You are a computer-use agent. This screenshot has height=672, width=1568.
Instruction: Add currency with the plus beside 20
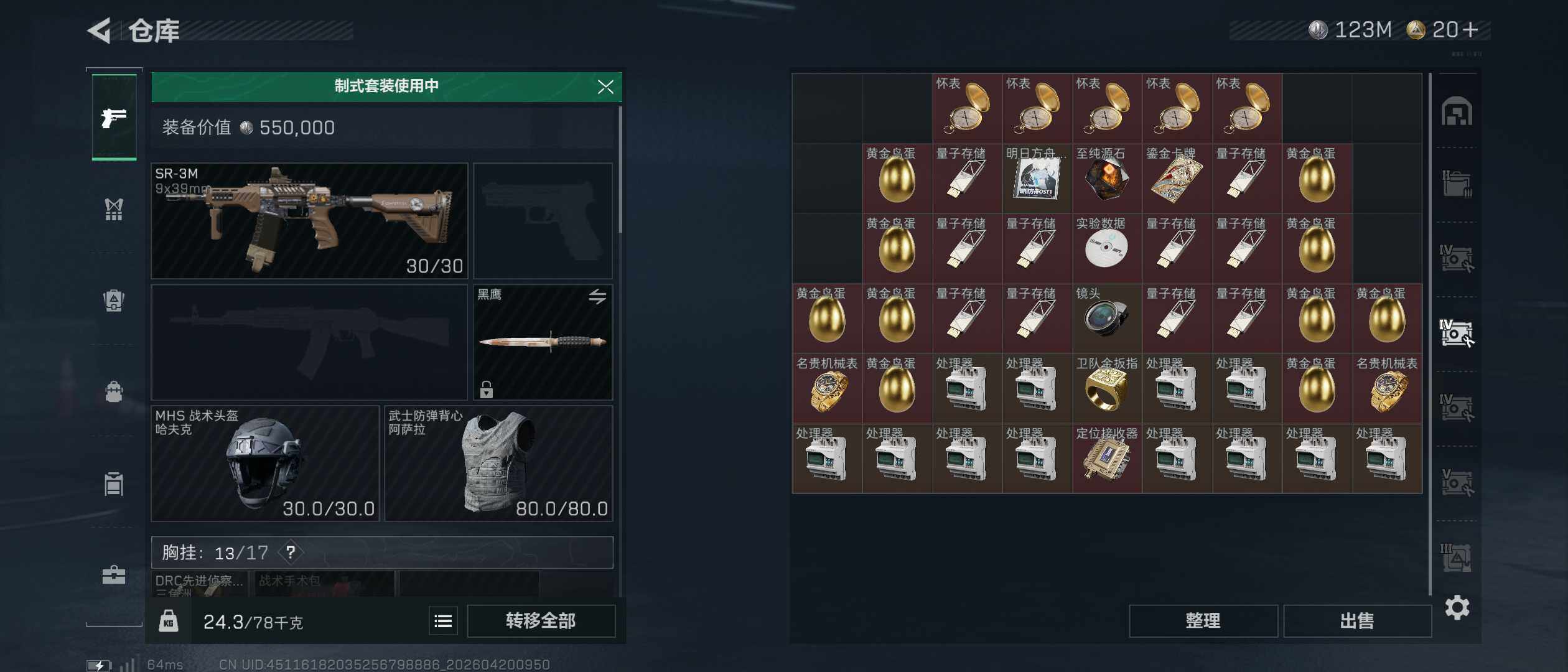[x=1470, y=30]
